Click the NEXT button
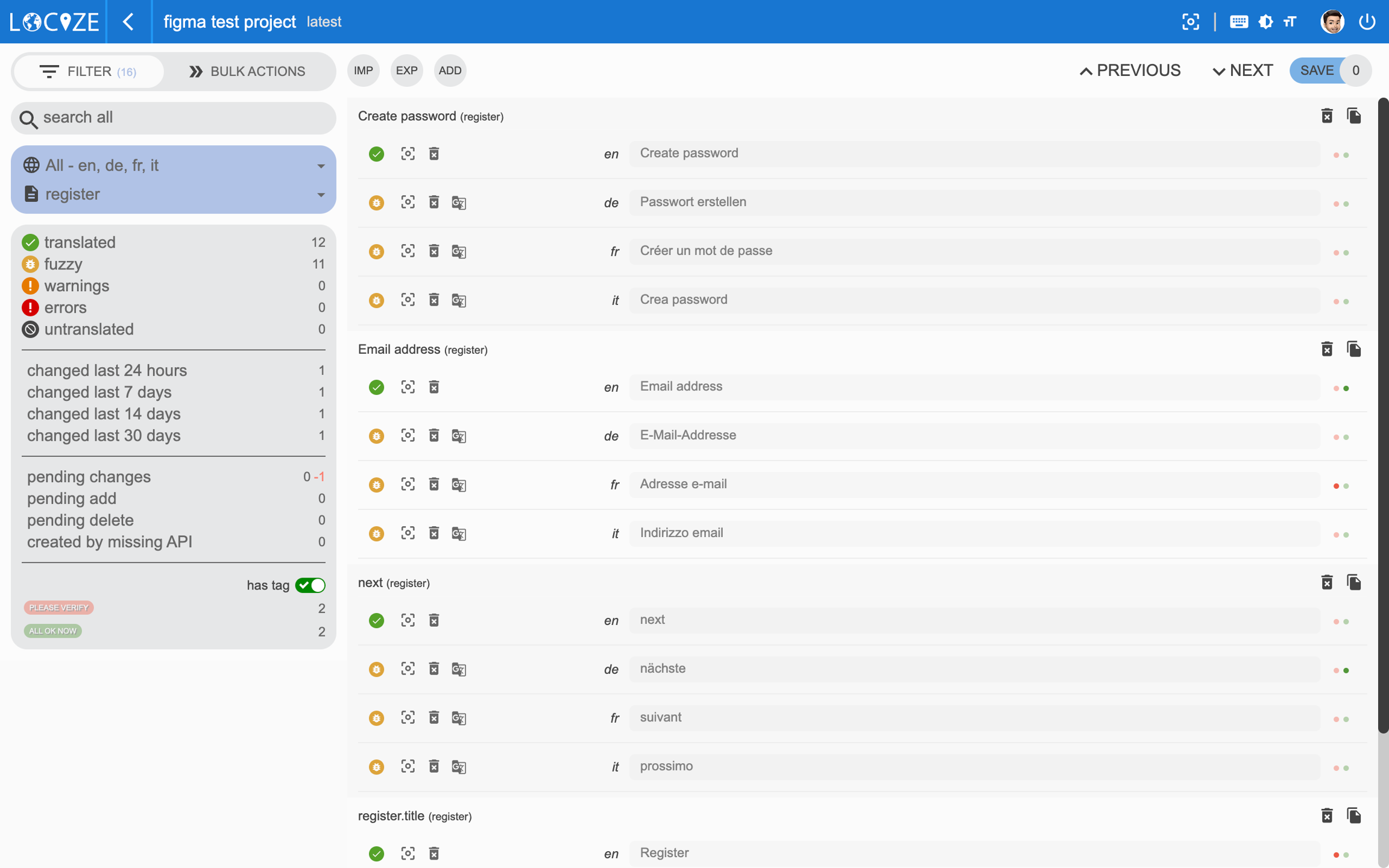 (x=1242, y=71)
